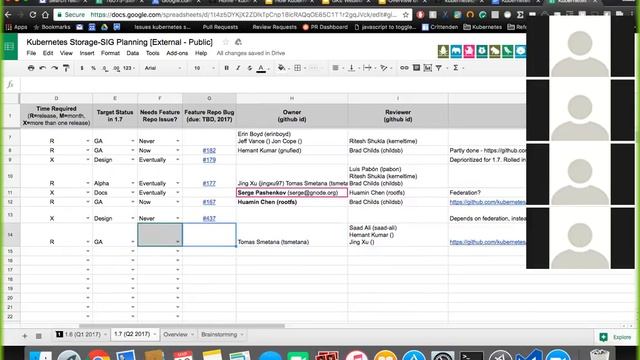Open the 1.7 (Q2 2017) tab arrow menu
This screenshot has width=640, height=360.
pyautogui.click(x=155, y=335)
